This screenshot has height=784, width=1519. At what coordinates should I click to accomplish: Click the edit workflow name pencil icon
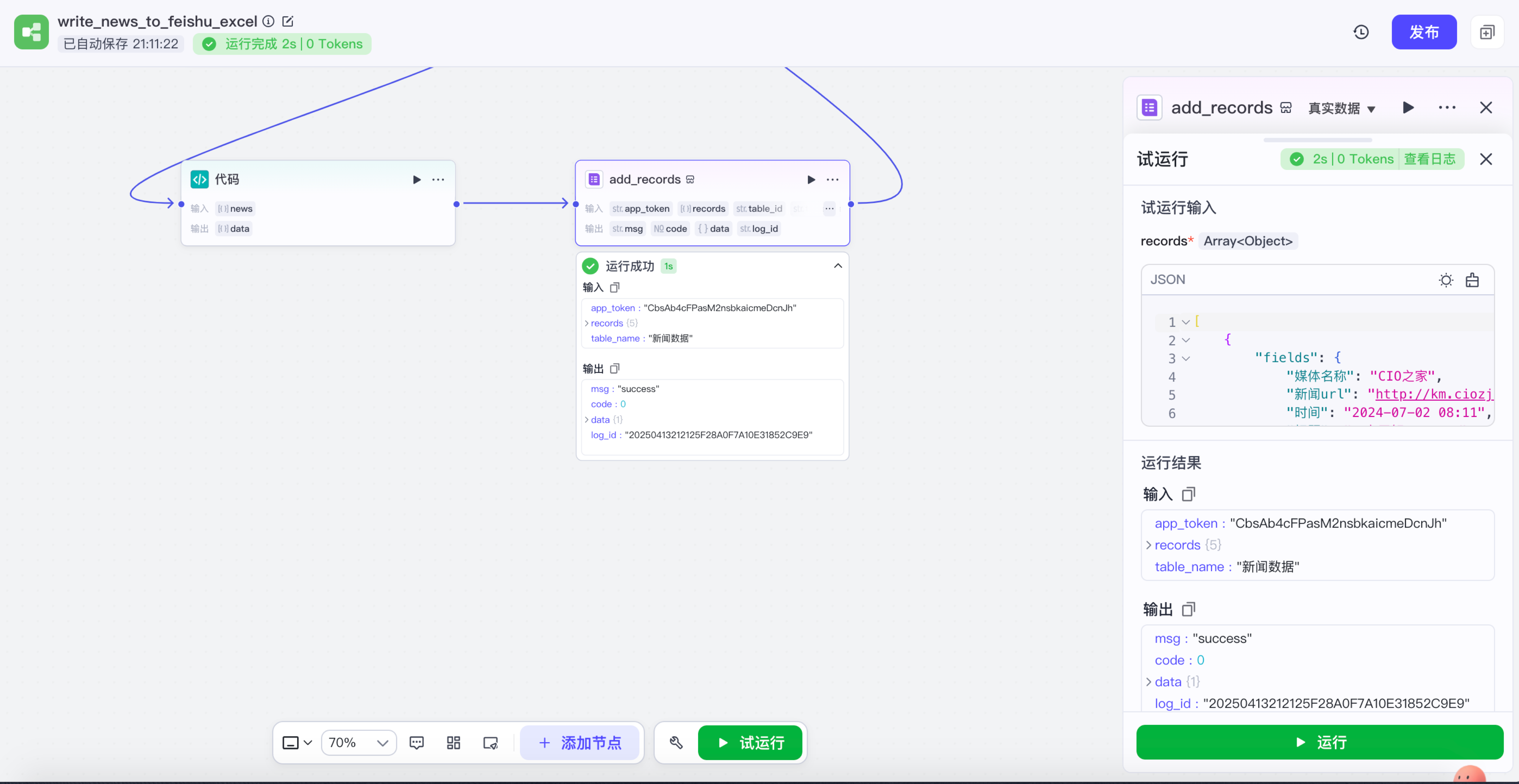pos(288,21)
